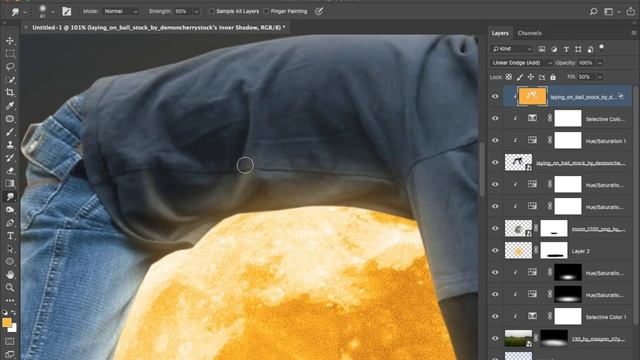Hide the Hue/Saturation 1 layer
The image size is (640, 360).
click(495, 140)
